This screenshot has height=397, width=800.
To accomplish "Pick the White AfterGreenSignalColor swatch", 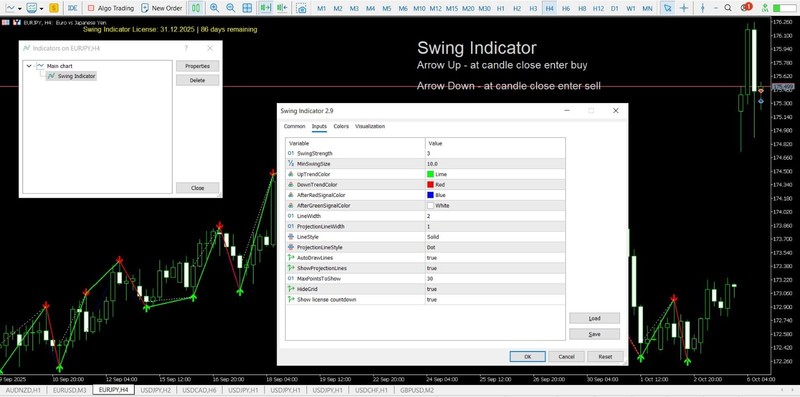I will pos(431,206).
